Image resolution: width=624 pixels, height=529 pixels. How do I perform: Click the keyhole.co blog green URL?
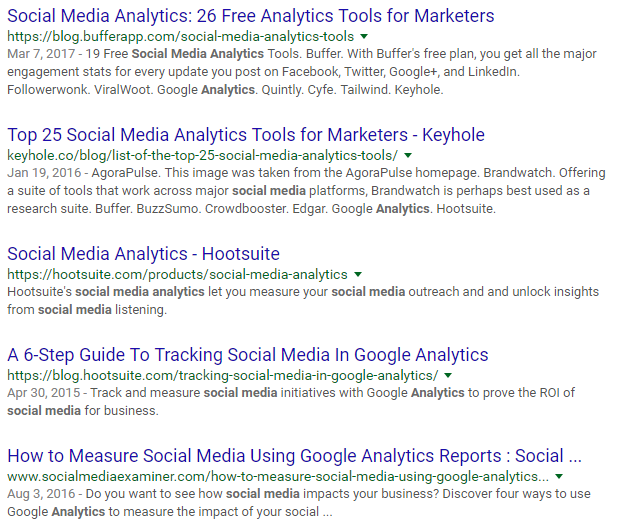[202, 155]
